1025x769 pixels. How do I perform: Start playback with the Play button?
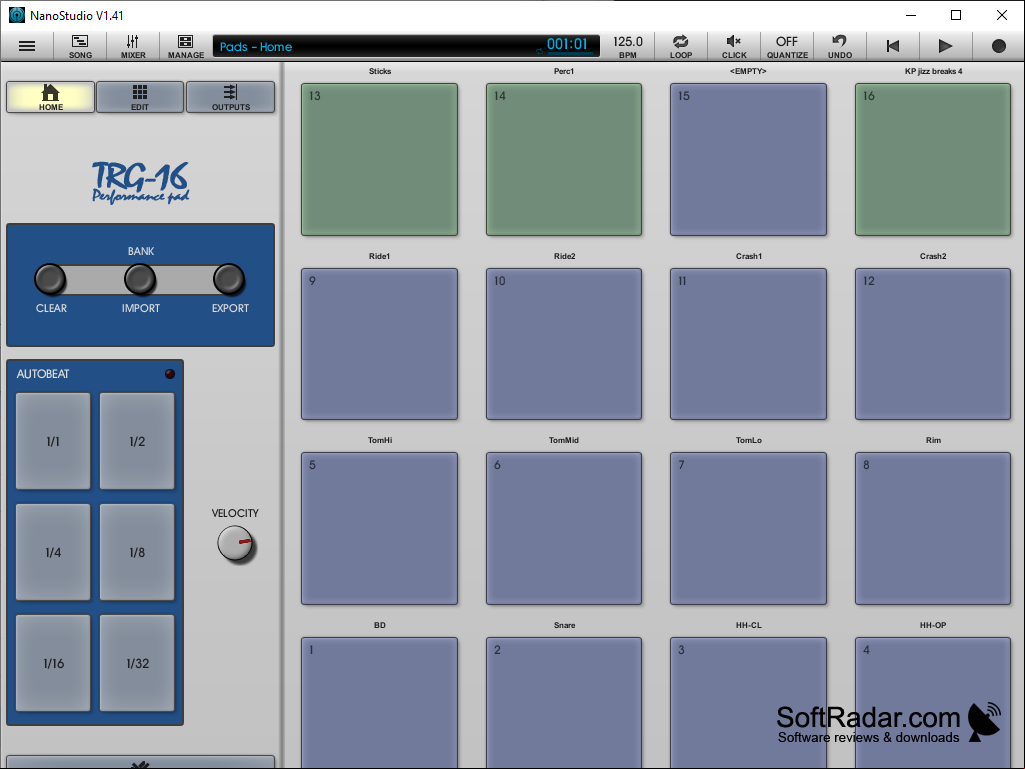point(945,46)
